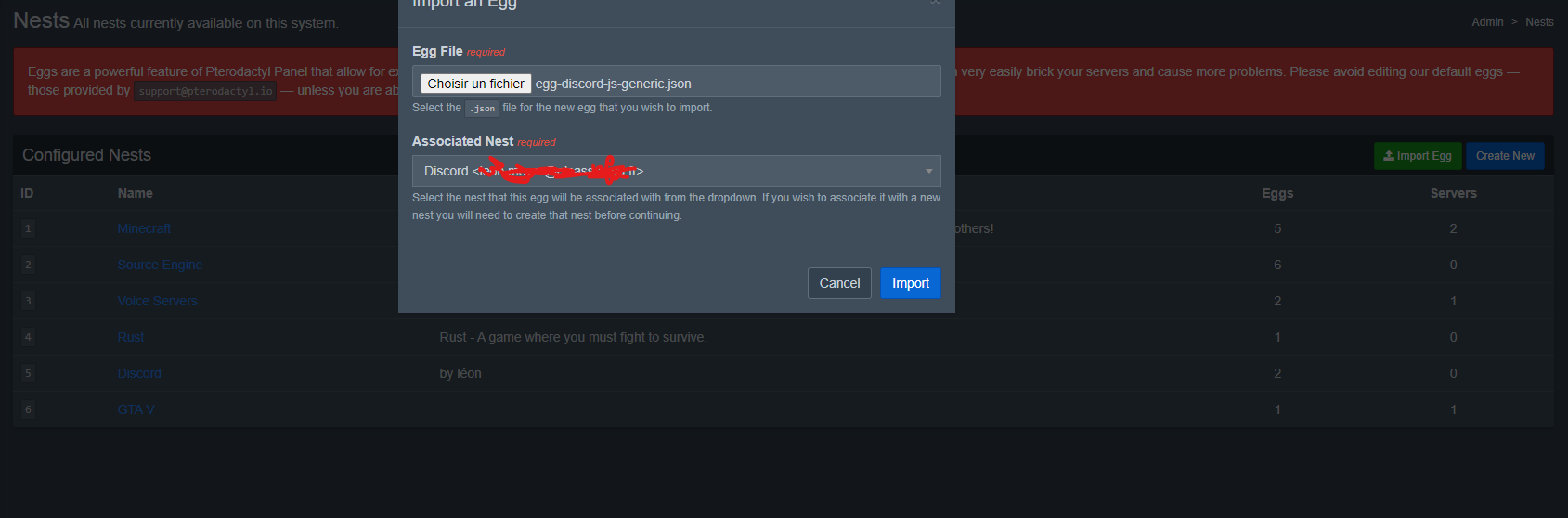Viewport: 1568px width, 518px height.
Task: Open the Rust nest link
Action: coord(131,337)
